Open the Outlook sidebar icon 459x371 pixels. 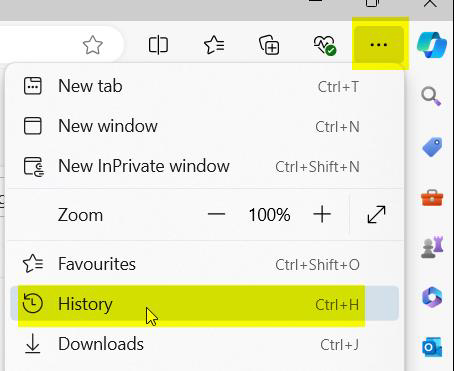coord(432,347)
